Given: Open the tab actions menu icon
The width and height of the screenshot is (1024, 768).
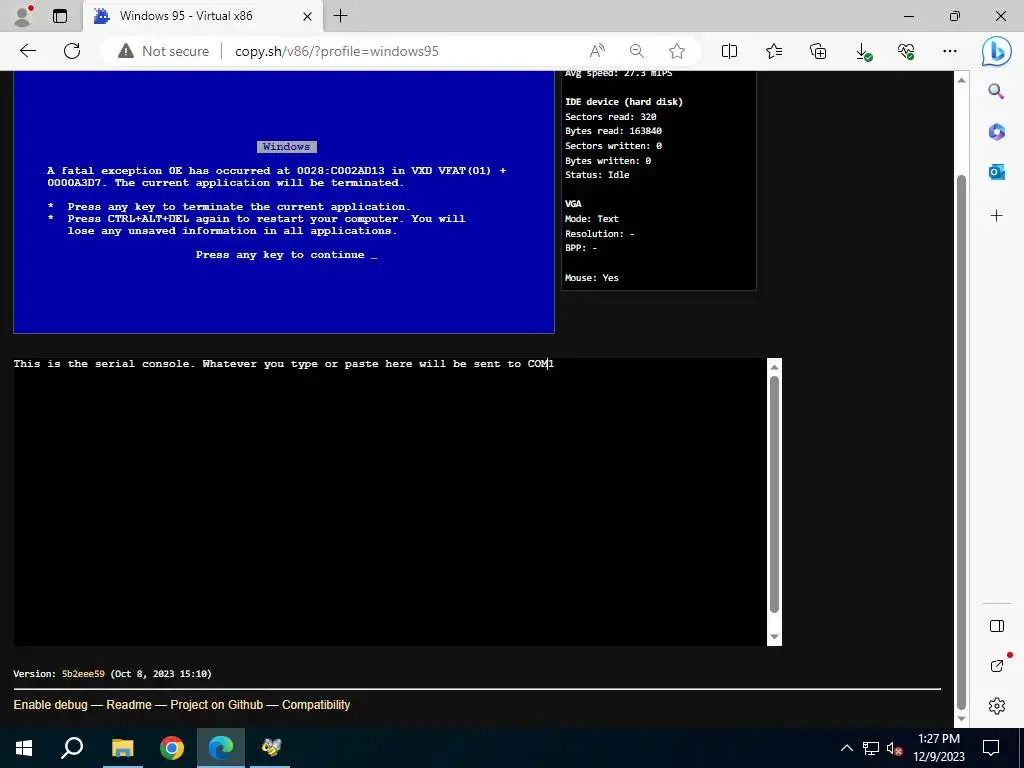Looking at the screenshot, I should (x=60, y=16).
